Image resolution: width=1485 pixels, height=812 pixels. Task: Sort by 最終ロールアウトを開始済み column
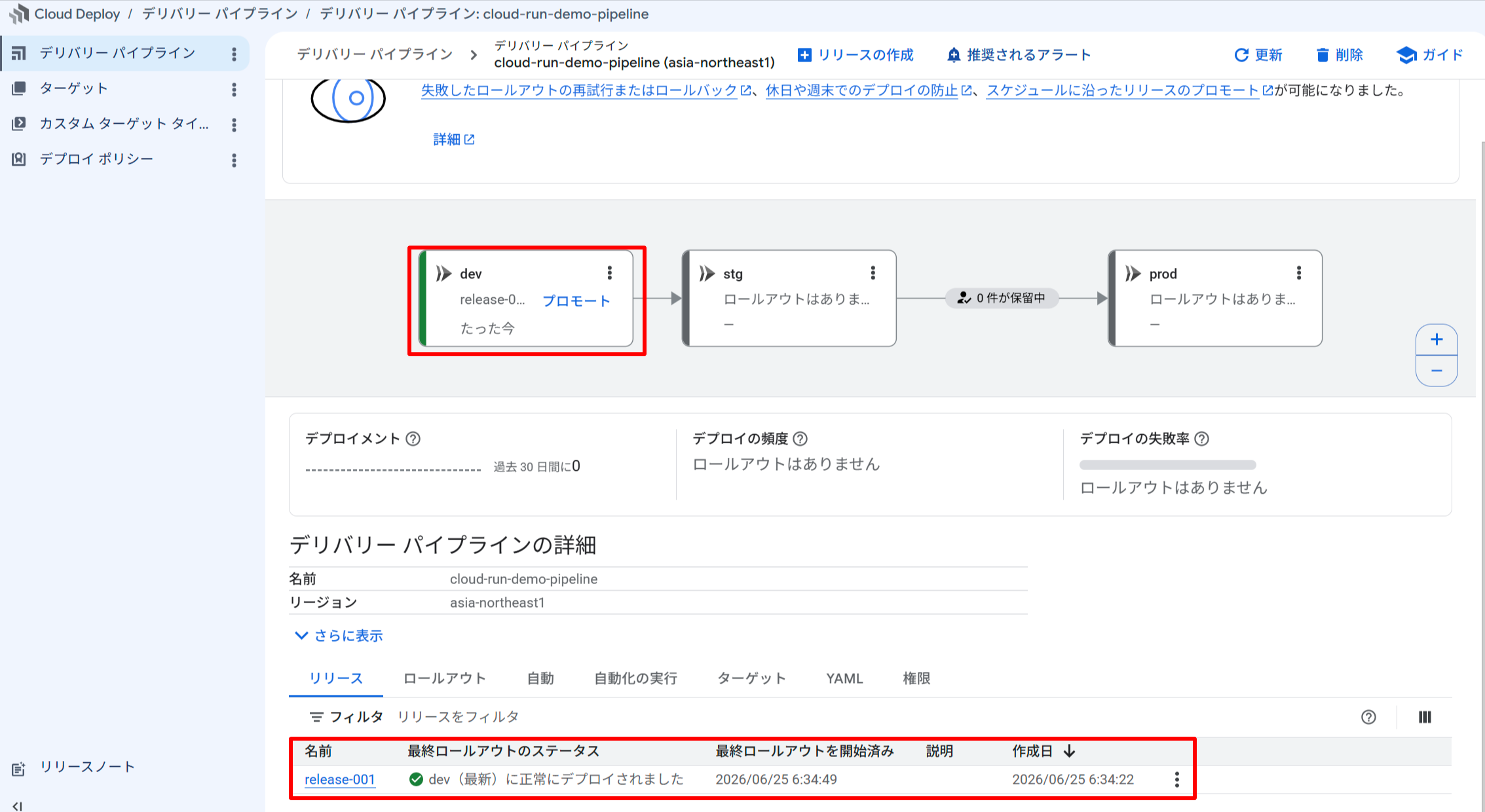[804, 751]
